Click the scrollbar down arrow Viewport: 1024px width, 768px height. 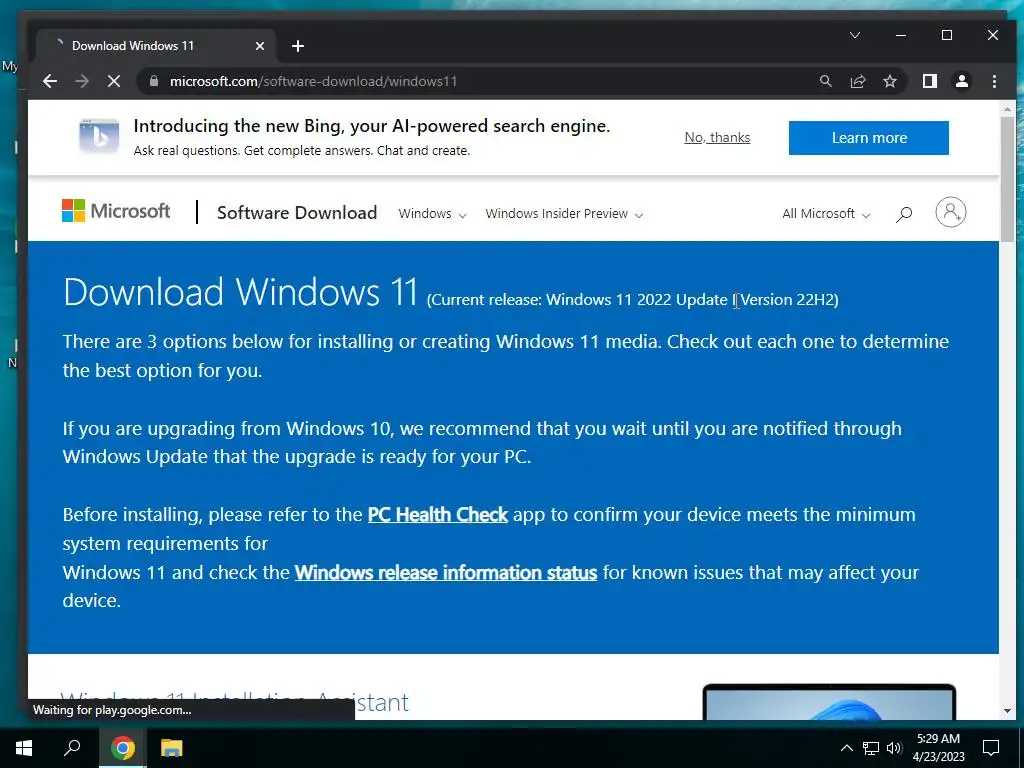coord(1007,711)
